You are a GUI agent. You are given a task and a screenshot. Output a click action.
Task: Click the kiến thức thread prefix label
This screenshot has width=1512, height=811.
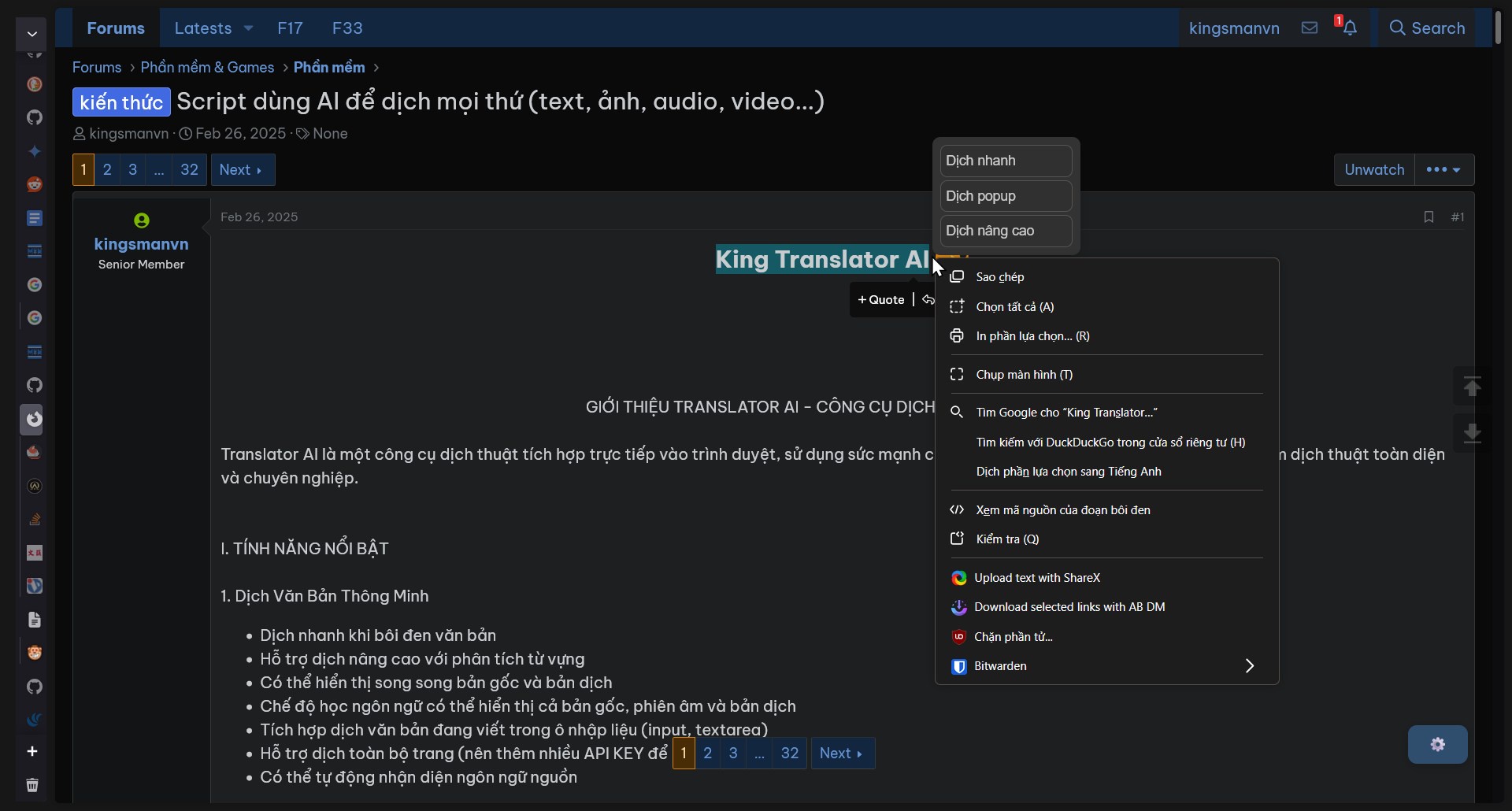(x=121, y=102)
